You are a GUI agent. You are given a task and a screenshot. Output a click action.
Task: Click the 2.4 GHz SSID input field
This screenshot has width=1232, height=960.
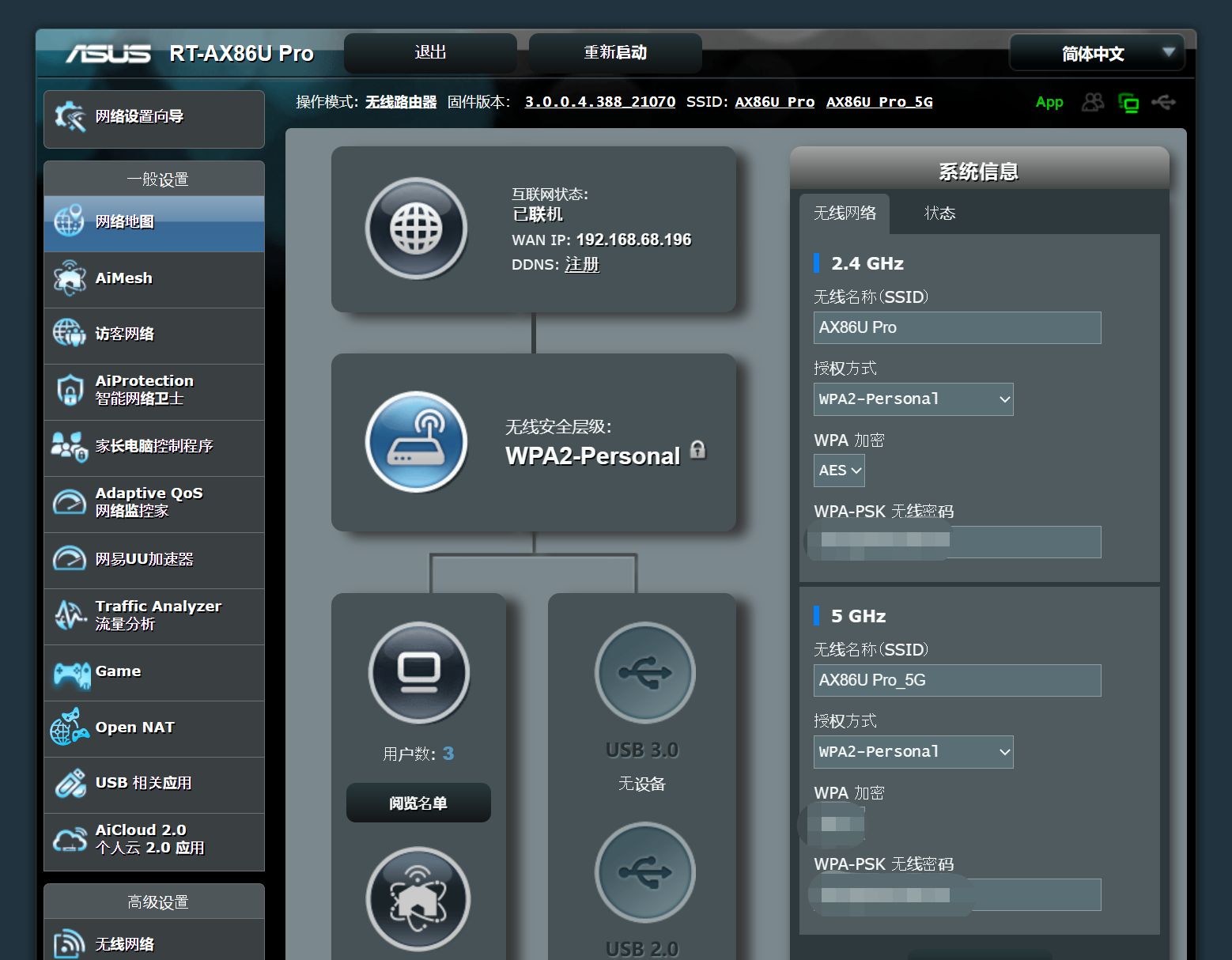click(x=957, y=327)
